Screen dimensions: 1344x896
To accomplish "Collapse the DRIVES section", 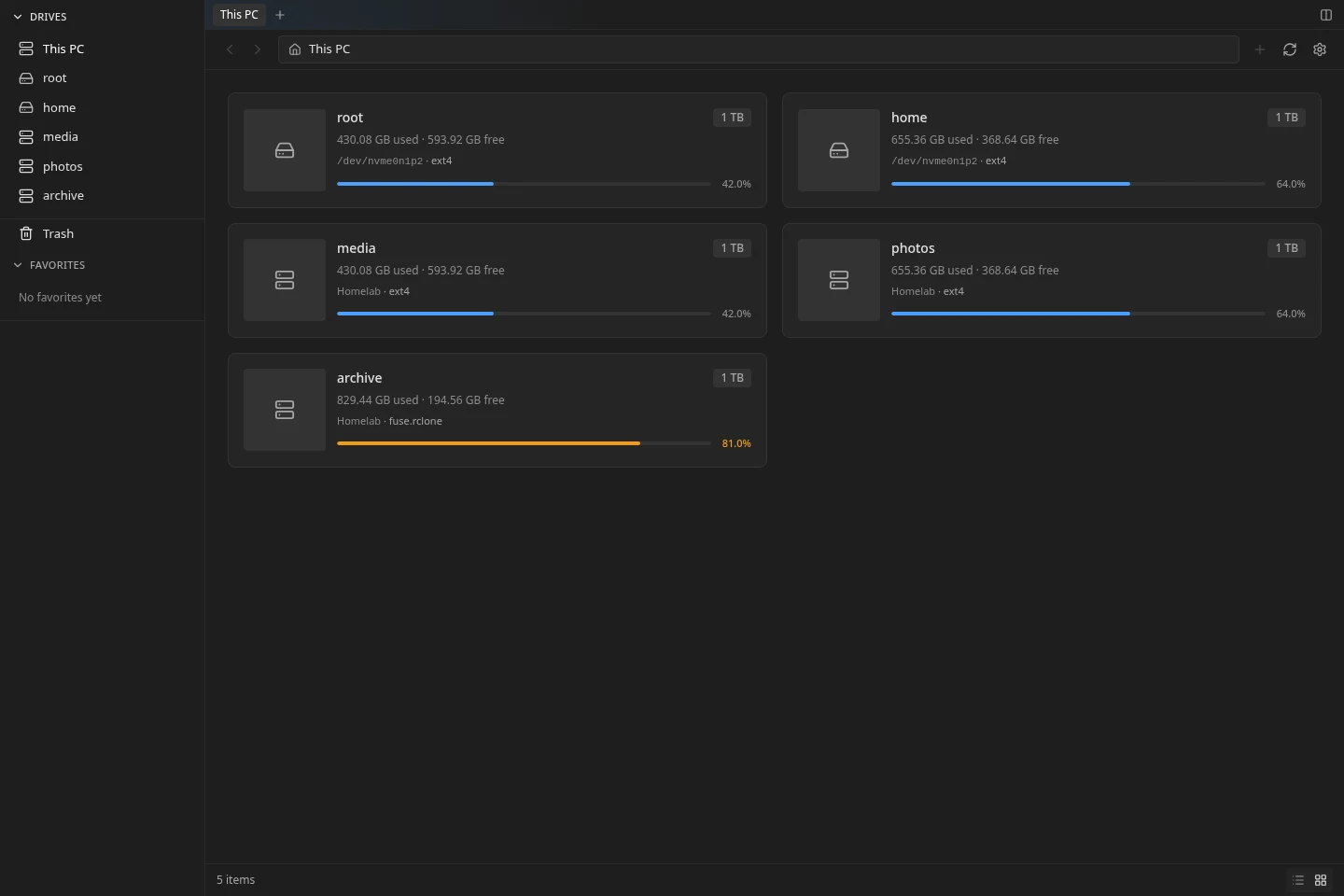I will pos(18,17).
